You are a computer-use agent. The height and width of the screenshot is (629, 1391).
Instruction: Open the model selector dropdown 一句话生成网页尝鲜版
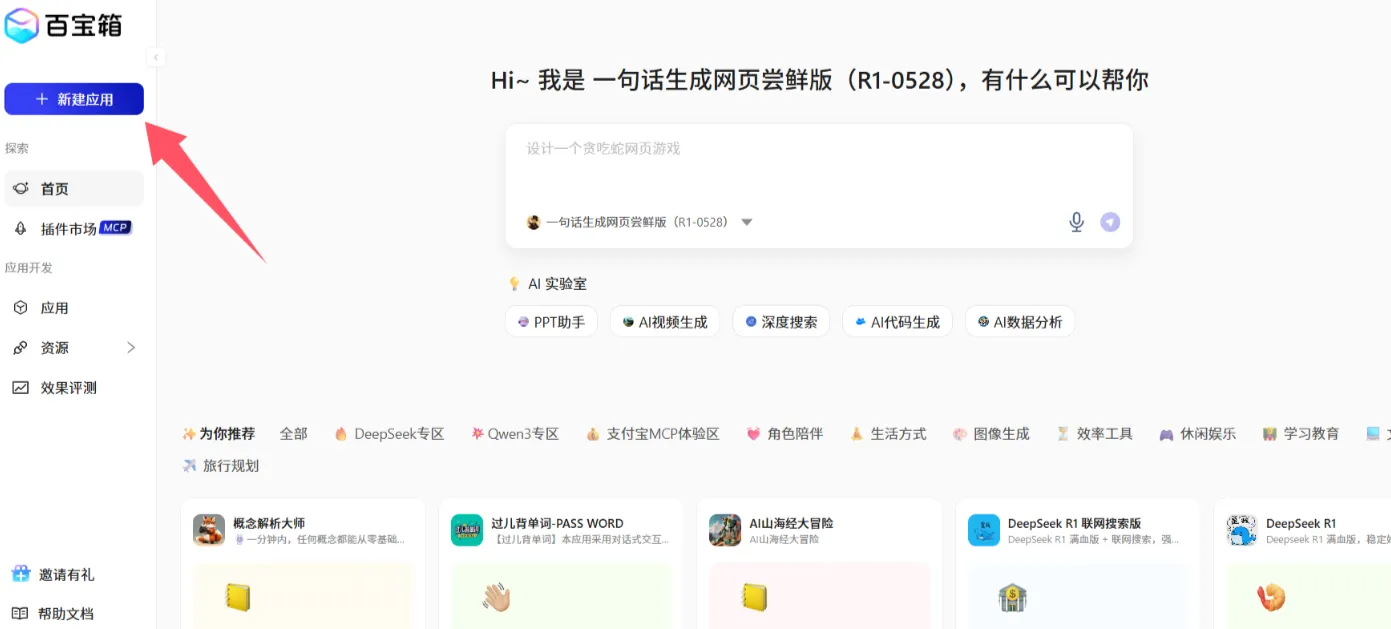[x=640, y=222]
